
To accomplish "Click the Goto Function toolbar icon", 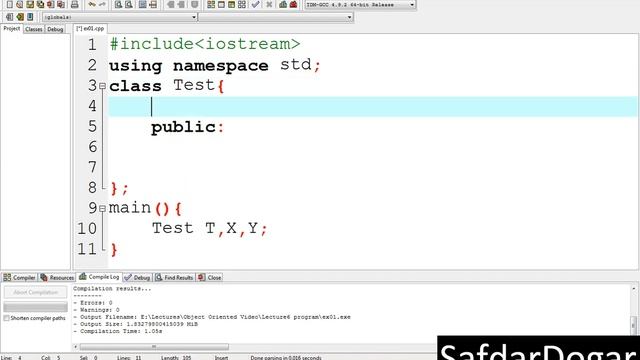I will [142, 4].
